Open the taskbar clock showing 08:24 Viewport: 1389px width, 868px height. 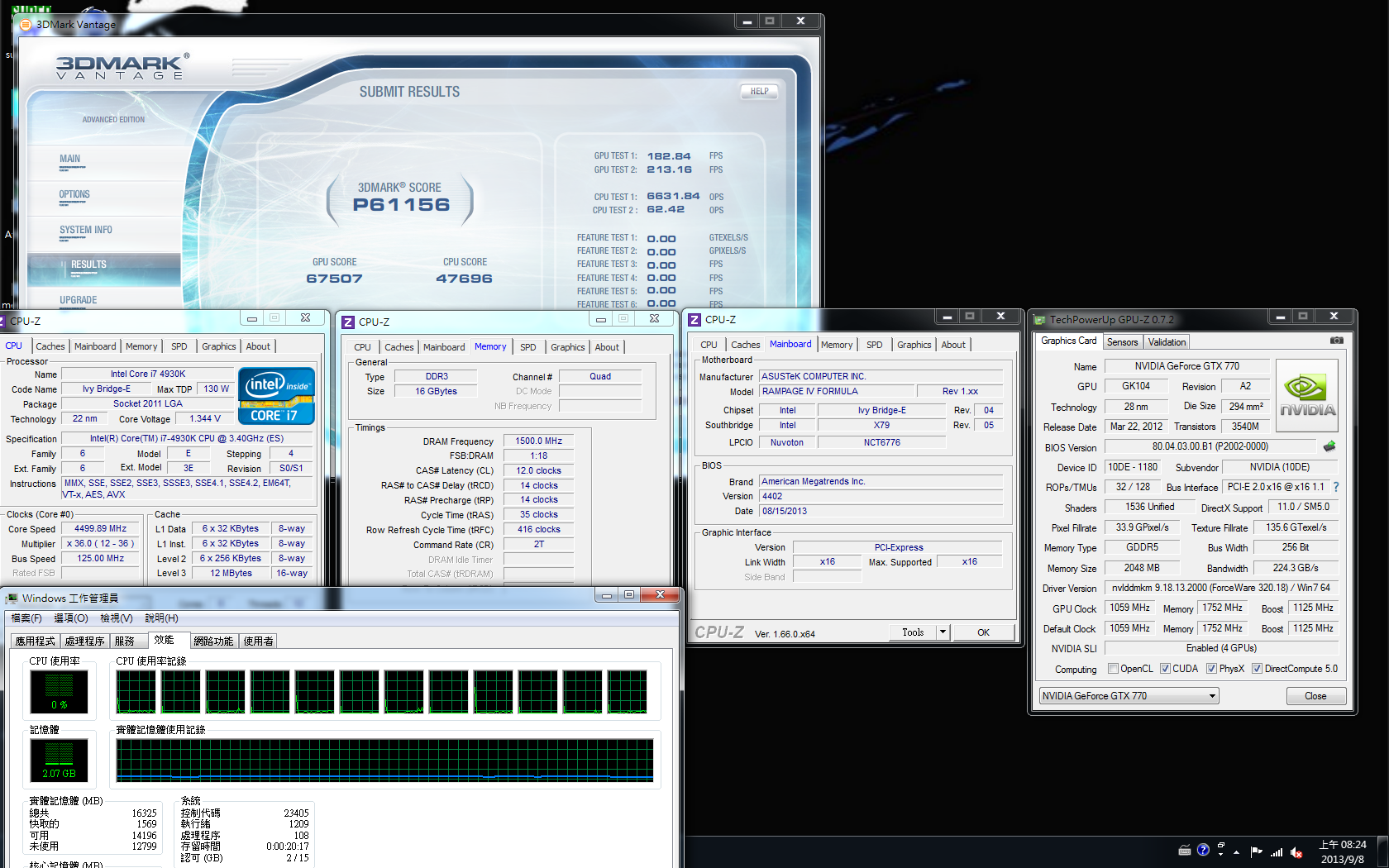click(1343, 851)
